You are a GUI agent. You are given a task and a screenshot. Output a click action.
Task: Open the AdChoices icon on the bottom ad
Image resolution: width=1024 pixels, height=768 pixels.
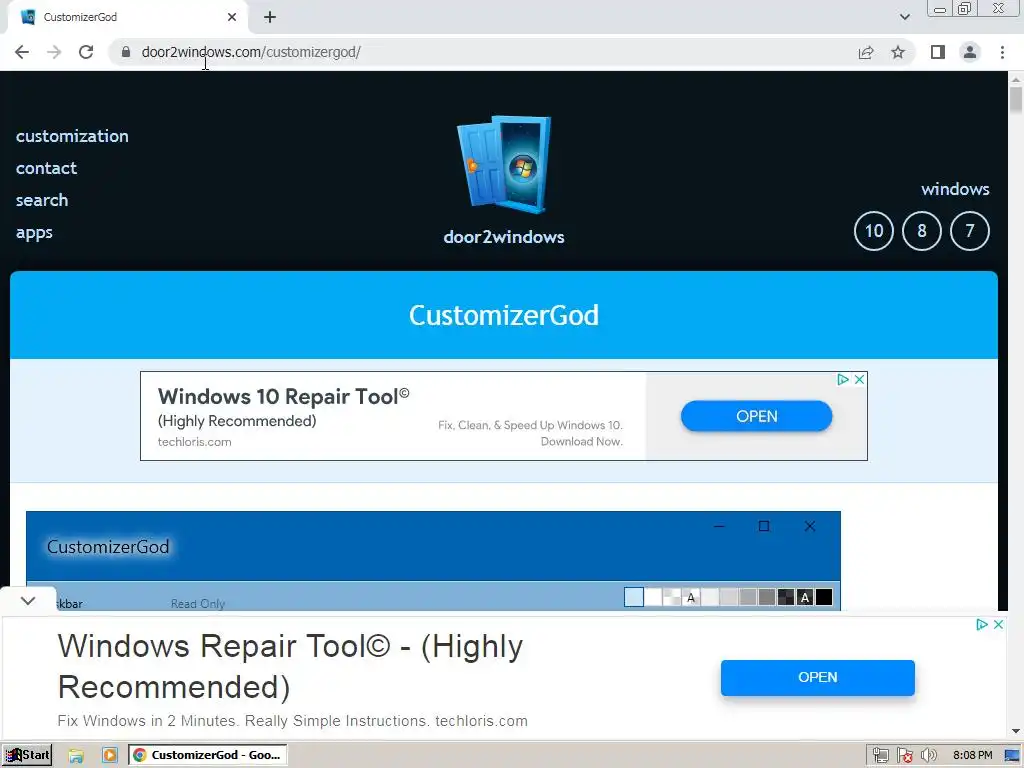point(982,624)
